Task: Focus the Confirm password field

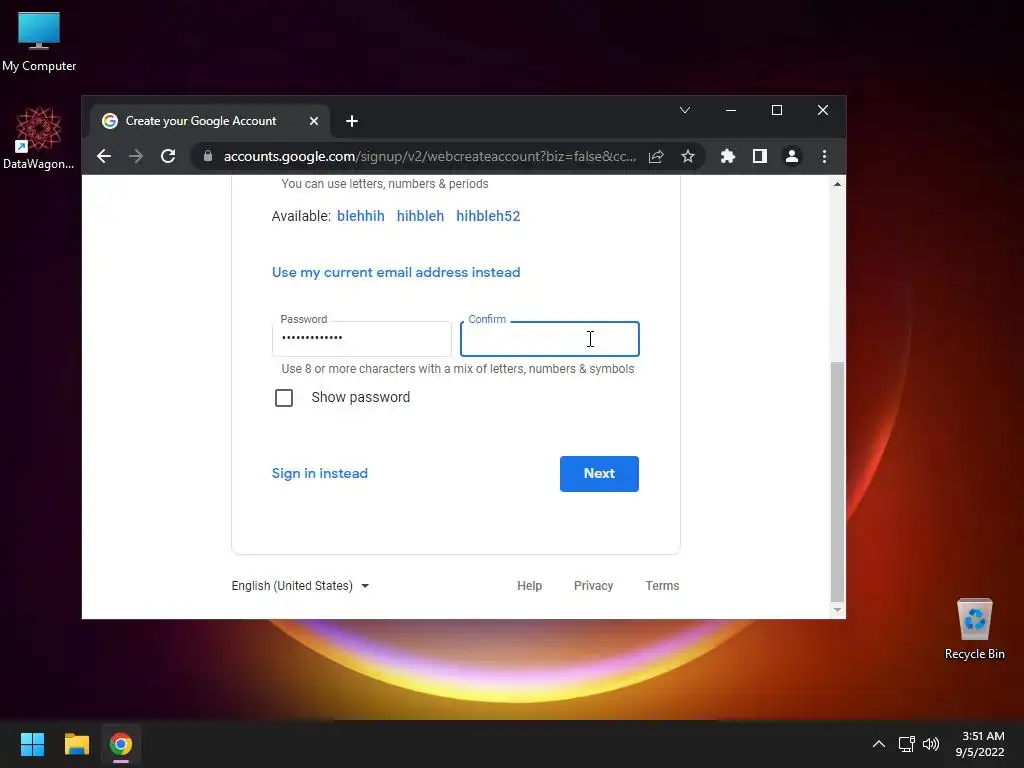Action: tap(549, 338)
